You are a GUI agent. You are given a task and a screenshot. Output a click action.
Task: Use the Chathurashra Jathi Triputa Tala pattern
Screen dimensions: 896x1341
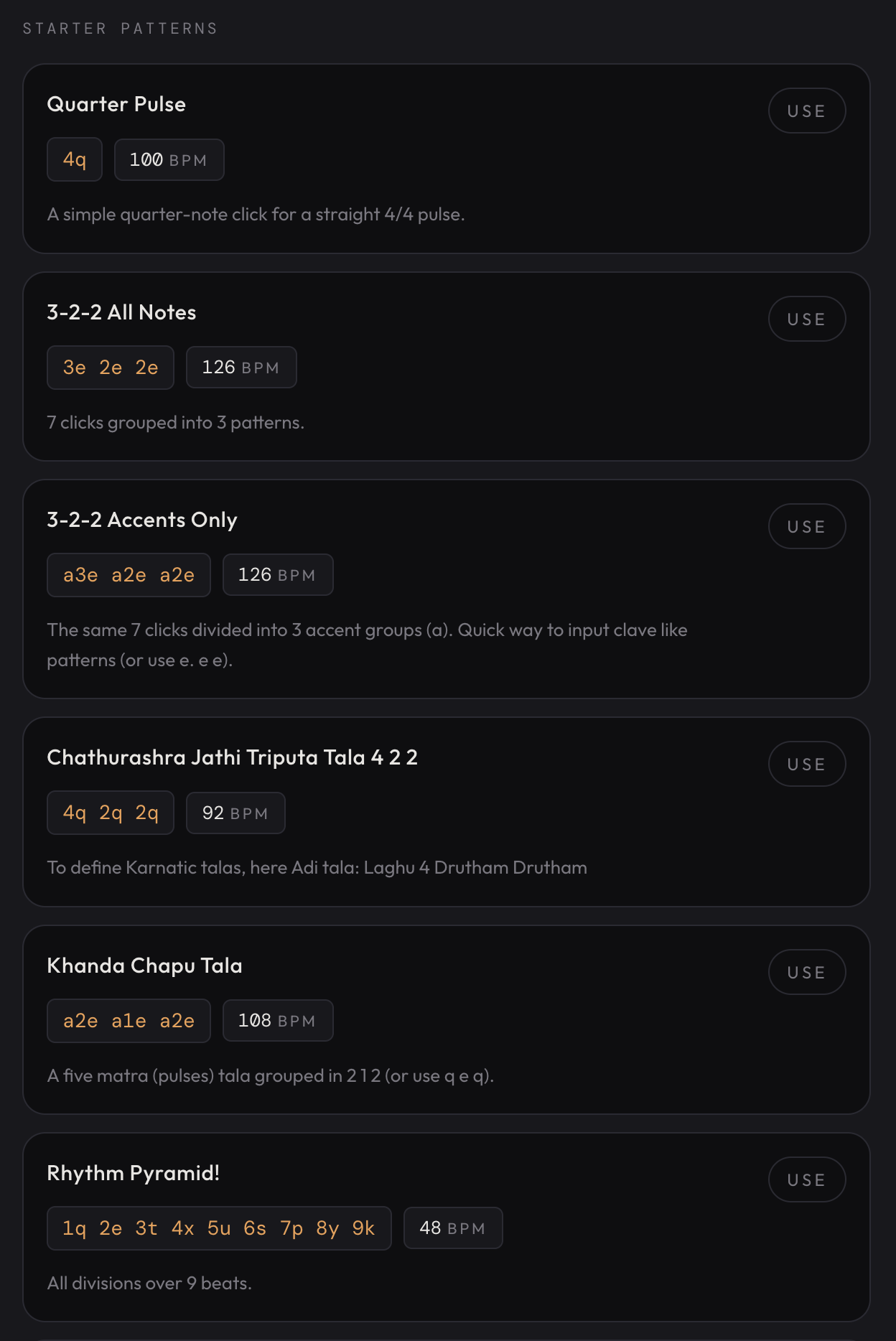click(806, 764)
